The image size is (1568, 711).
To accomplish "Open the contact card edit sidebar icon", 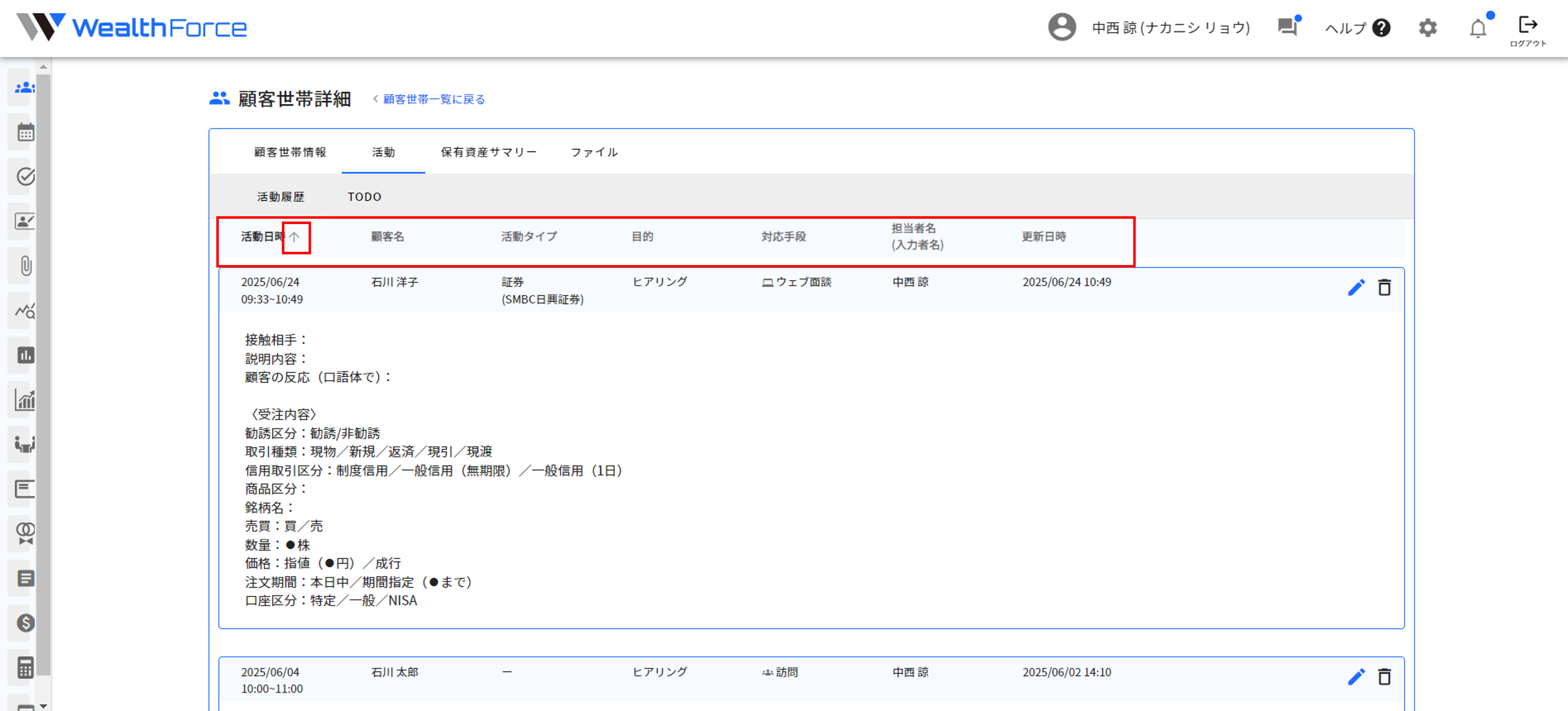I will 24,222.
